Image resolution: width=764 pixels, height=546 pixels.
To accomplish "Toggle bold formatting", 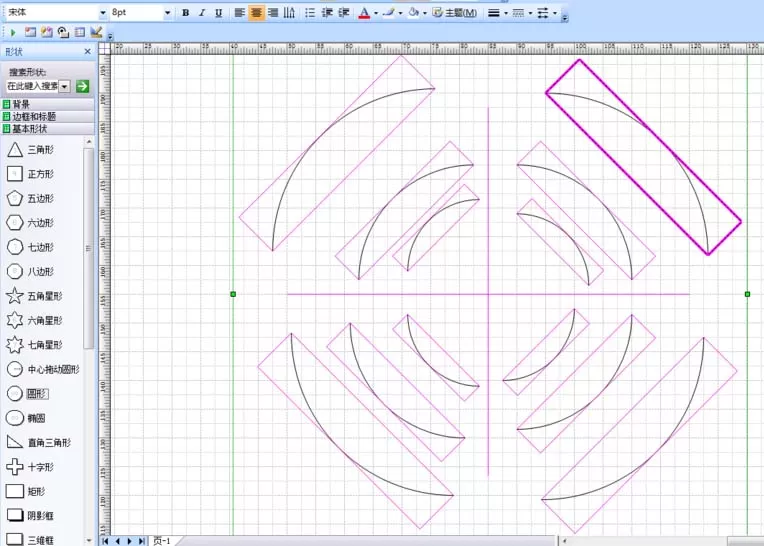I will coord(186,13).
